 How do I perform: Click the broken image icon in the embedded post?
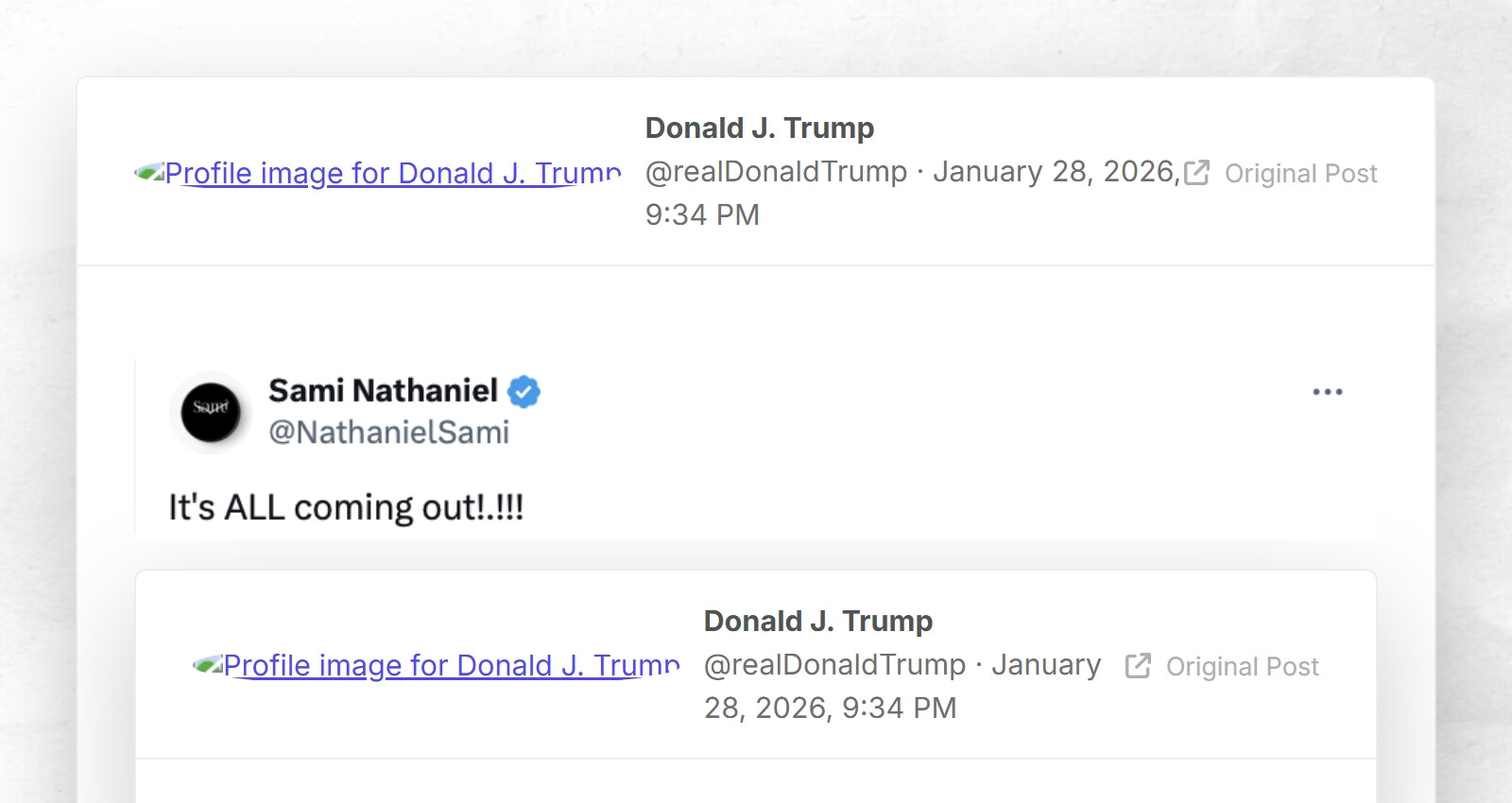coord(208,665)
